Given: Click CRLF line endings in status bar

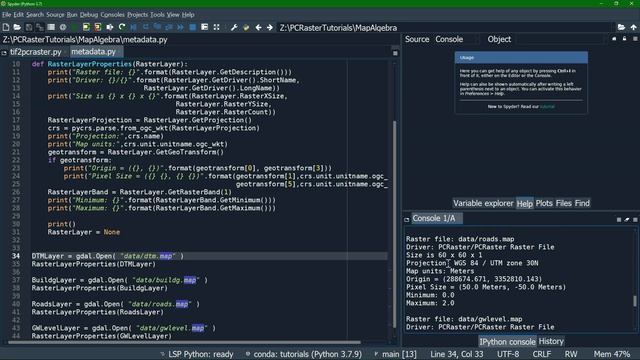Looking at the screenshot, I should point(542,354).
